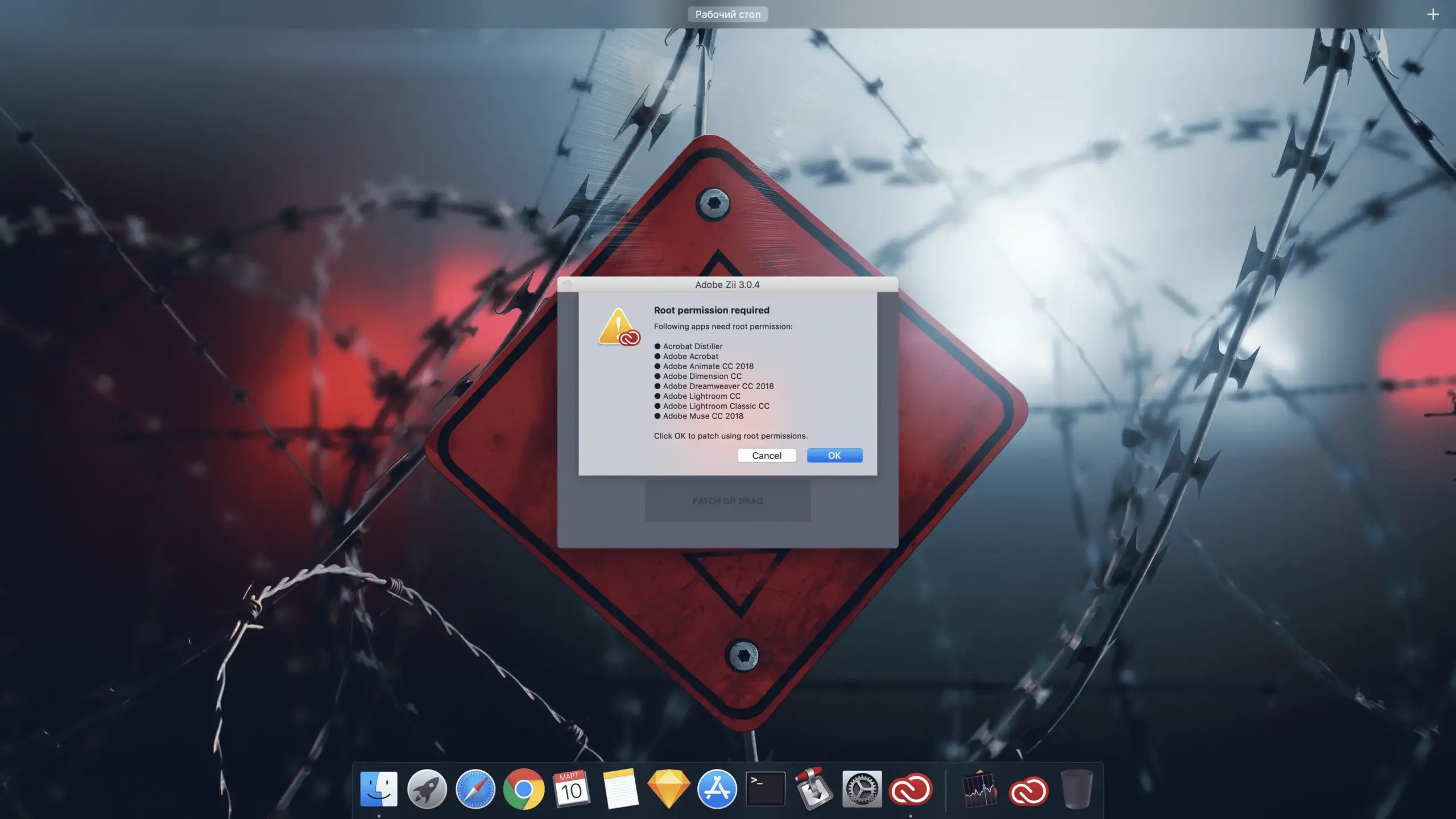Open Terminal from the Dock
The image size is (1456, 819).
766,789
